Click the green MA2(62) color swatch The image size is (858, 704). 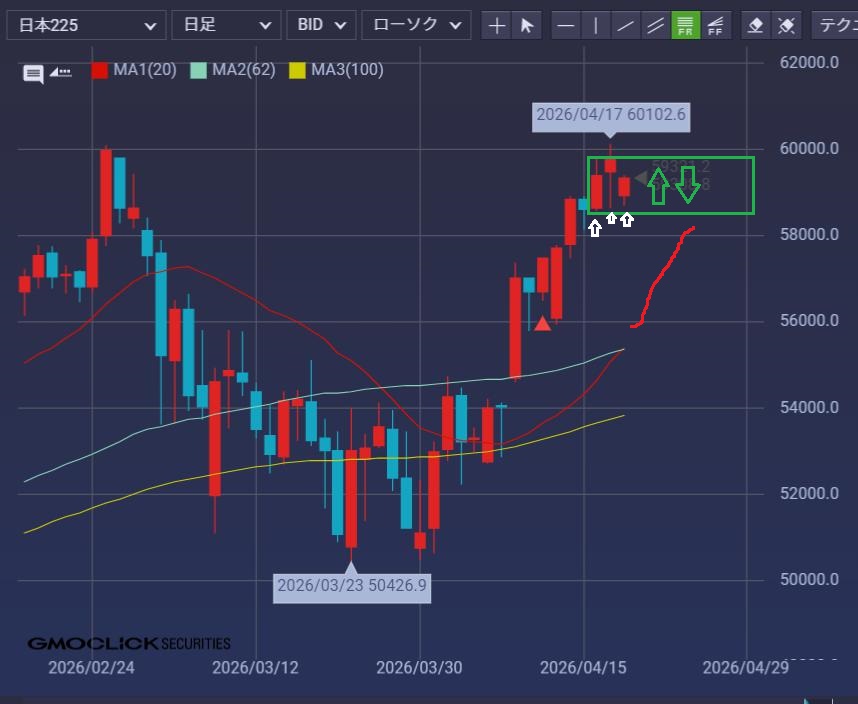198,70
